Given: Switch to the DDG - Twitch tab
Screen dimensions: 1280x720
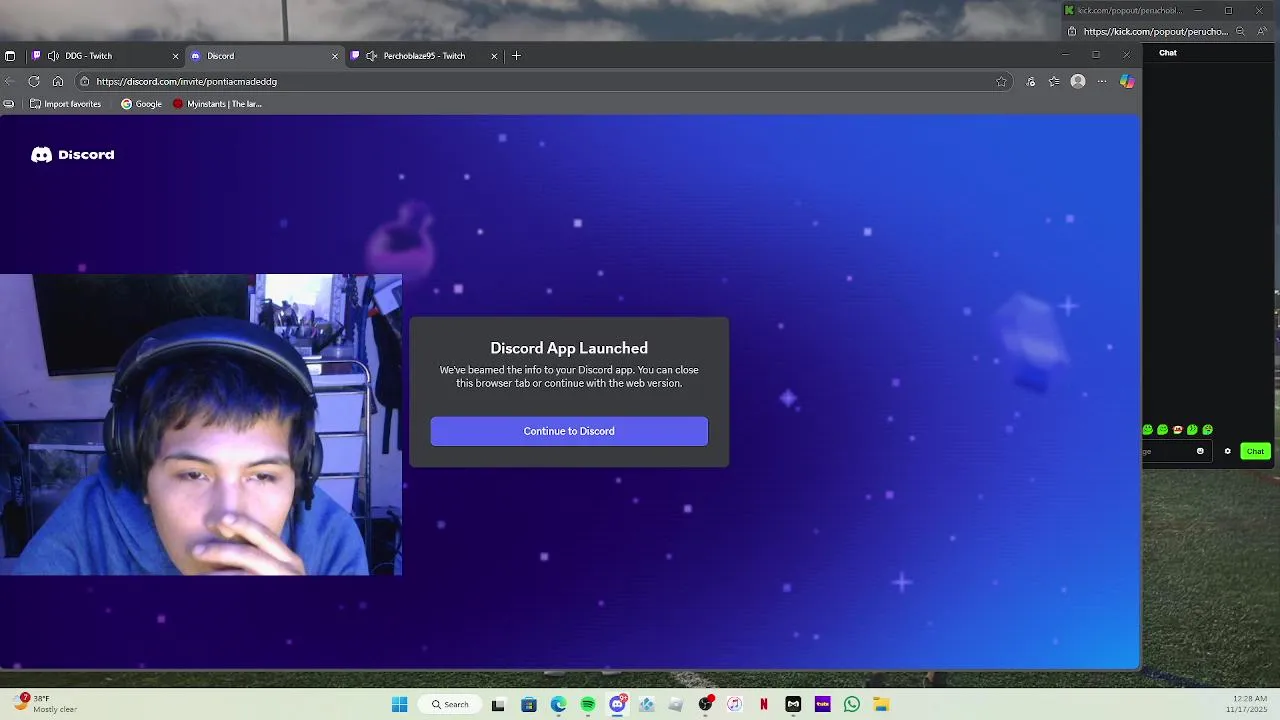Looking at the screenshot, I should 105,56.
